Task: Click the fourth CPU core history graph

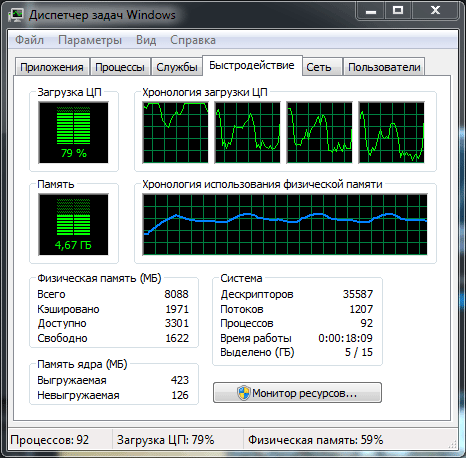Action: pos(391,133)
